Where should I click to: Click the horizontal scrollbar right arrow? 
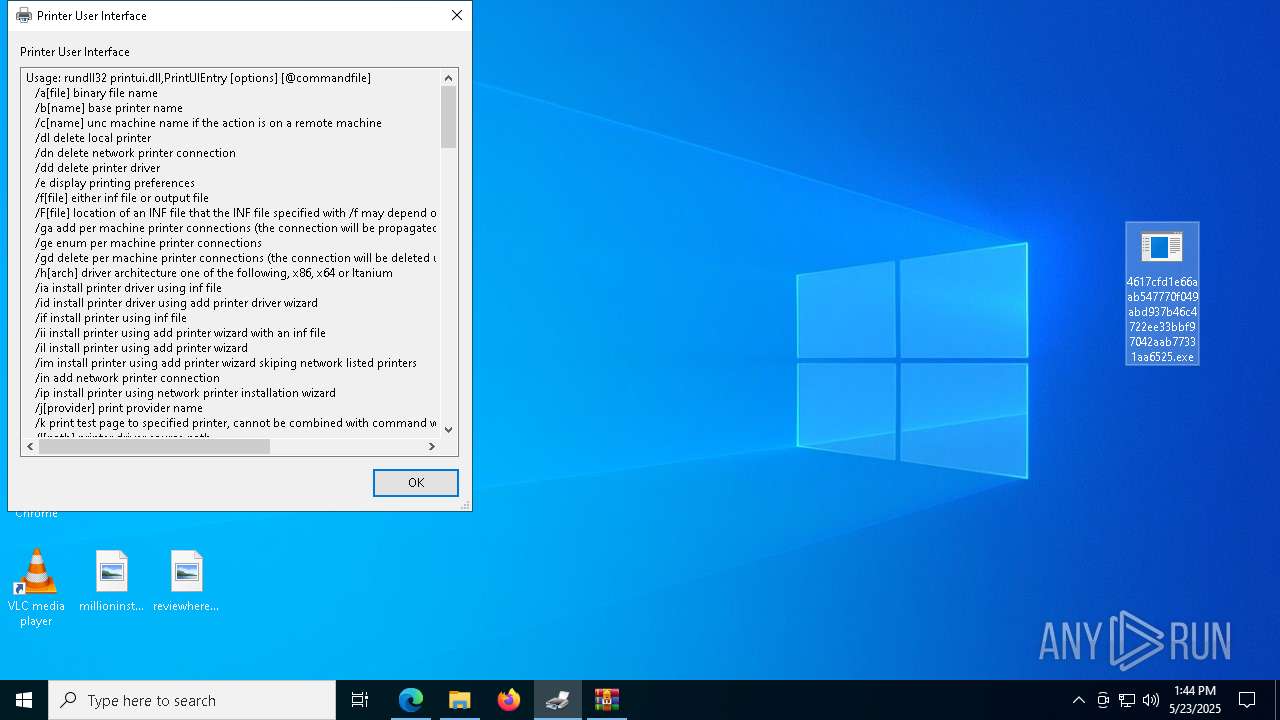pos(431,447)
